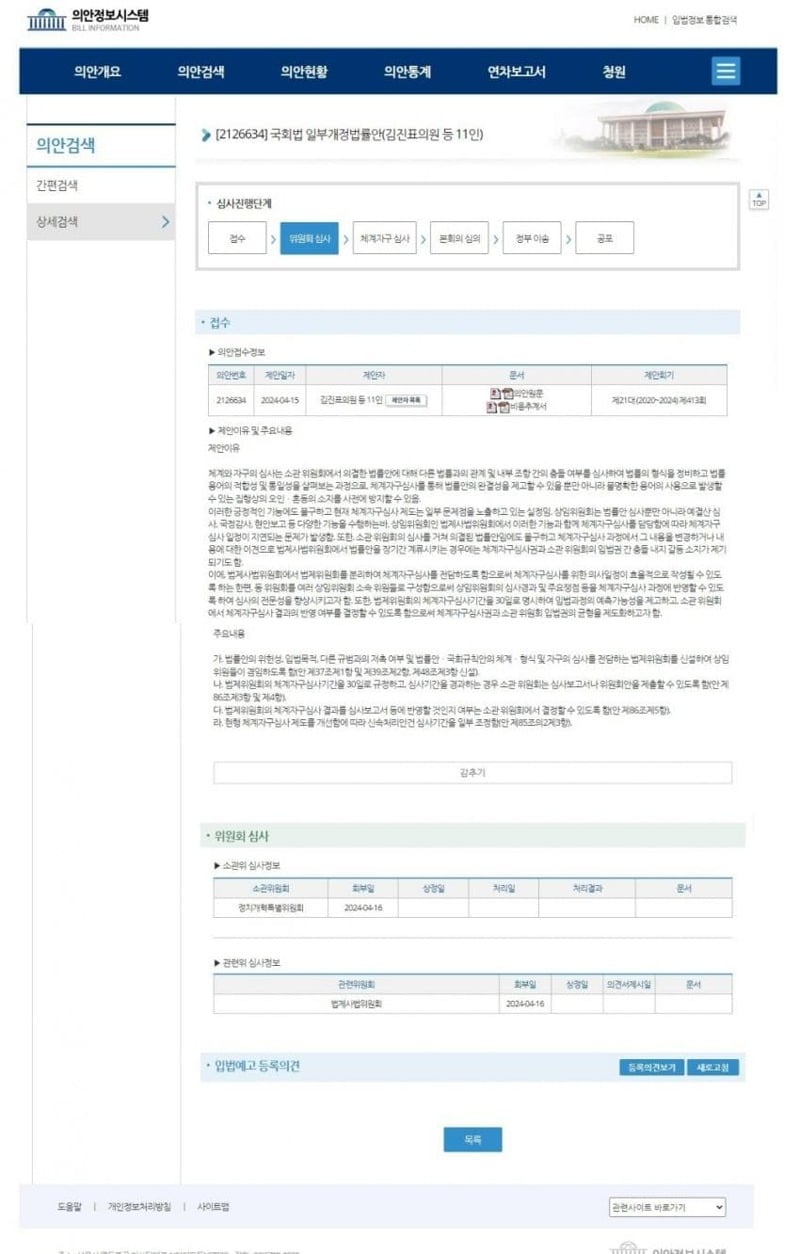Select 접수 progress stage

237,239
